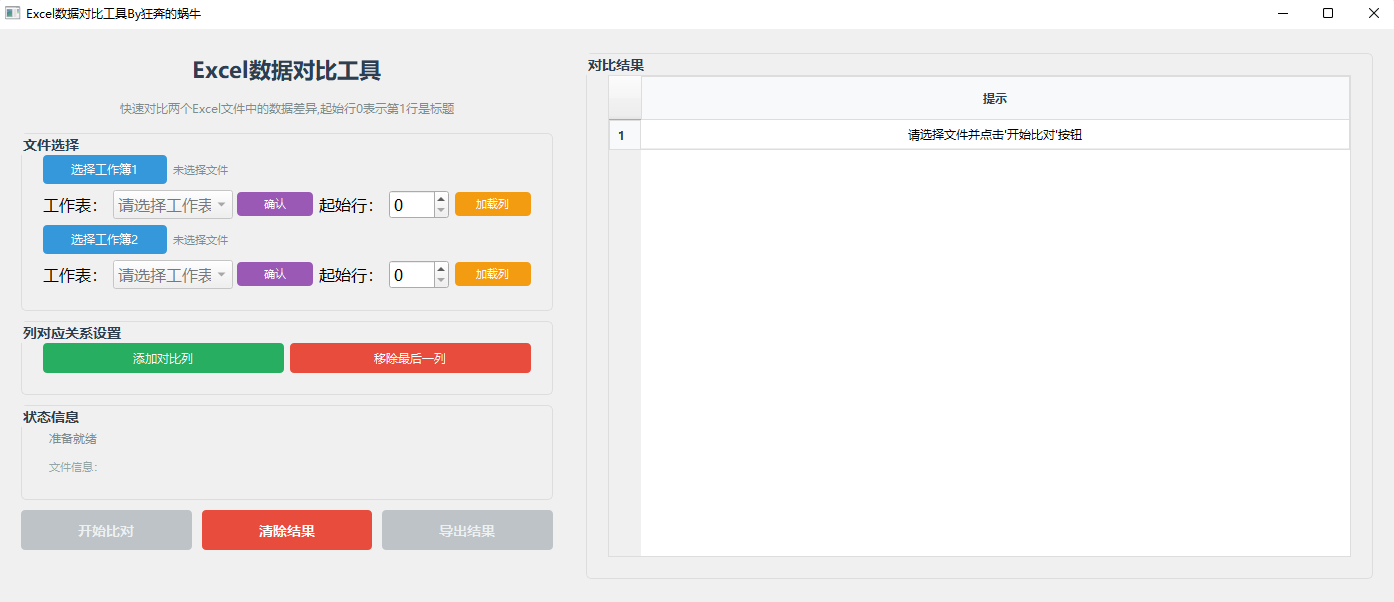Increase the first '起始行' value using up arrow
This screenshot has width=1394, height=602.
pos(440,198)
